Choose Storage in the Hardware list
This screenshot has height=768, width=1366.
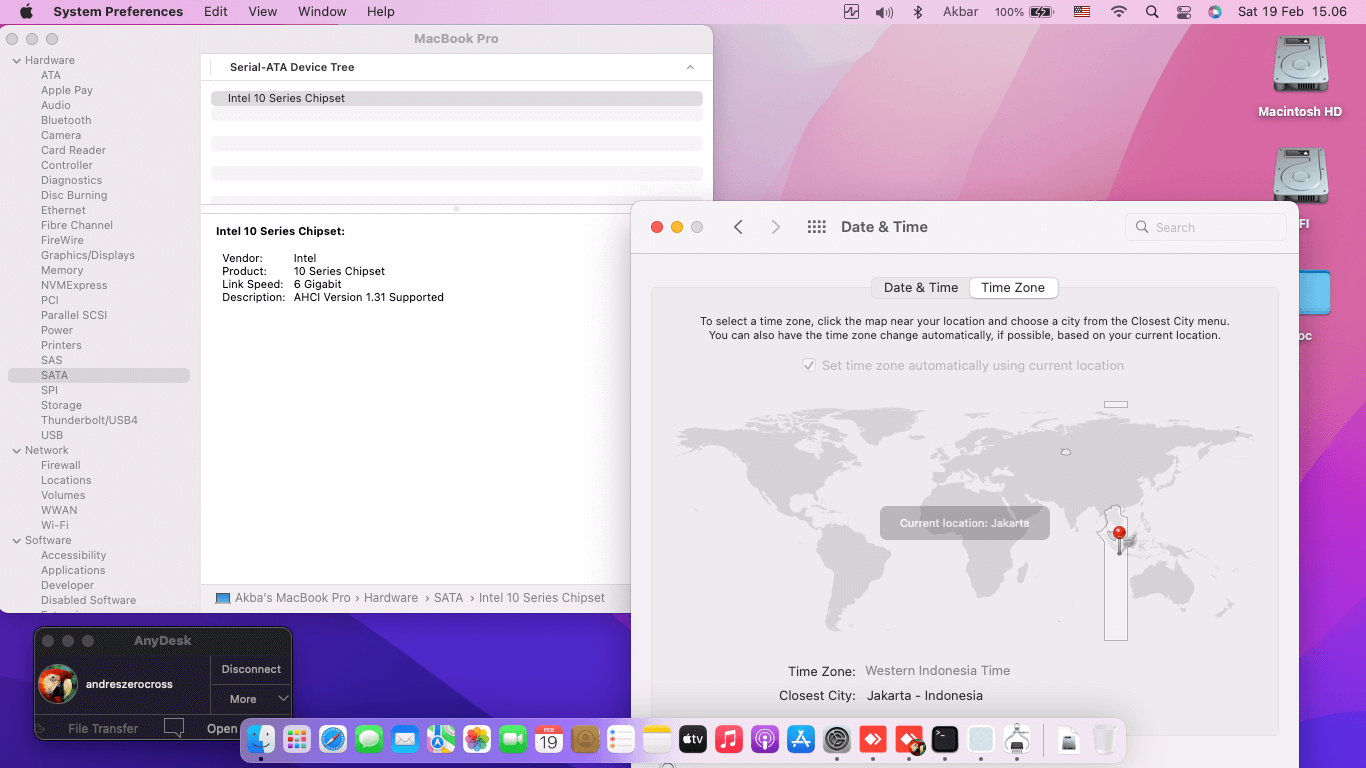pyautogui.click(x=61, y=405)
